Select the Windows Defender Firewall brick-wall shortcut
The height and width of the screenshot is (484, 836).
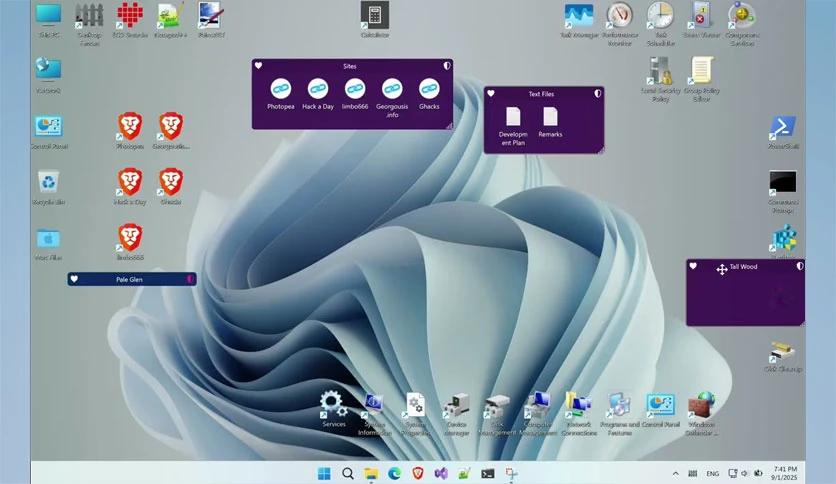(x=701, y=415)
